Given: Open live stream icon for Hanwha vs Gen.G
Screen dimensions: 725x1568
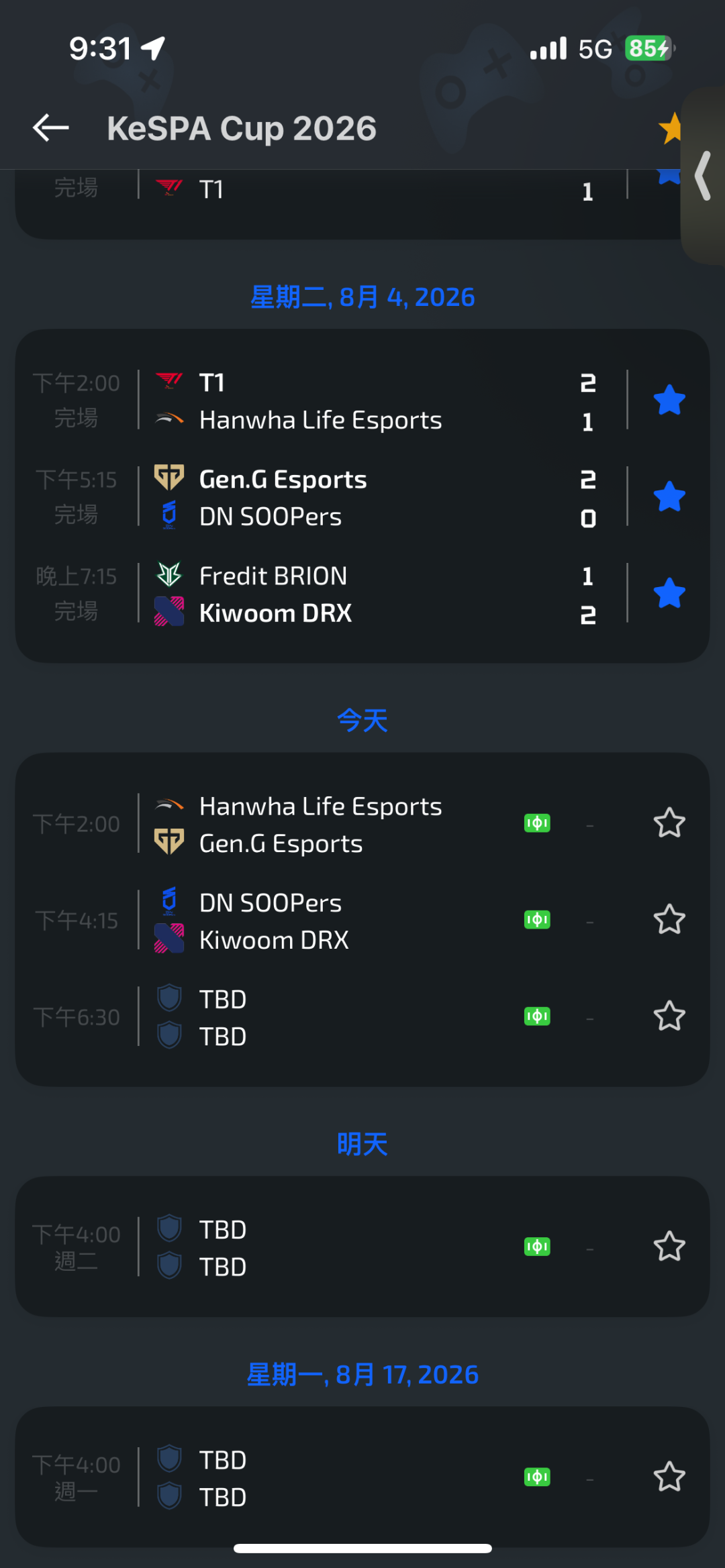Looking at the screenshot, I should (537, 823).
